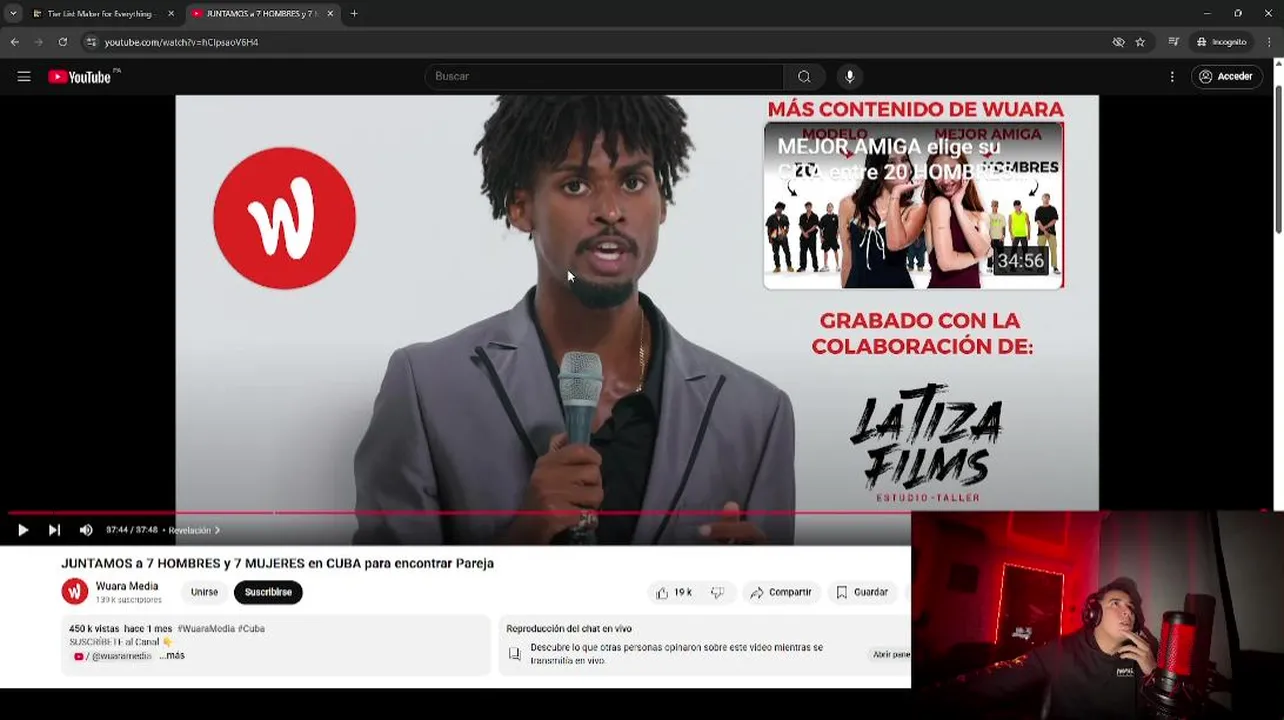Close the Tier List Maker tab
The height and width of the screenshot is (720, 1284).
(x=171, y=14)
